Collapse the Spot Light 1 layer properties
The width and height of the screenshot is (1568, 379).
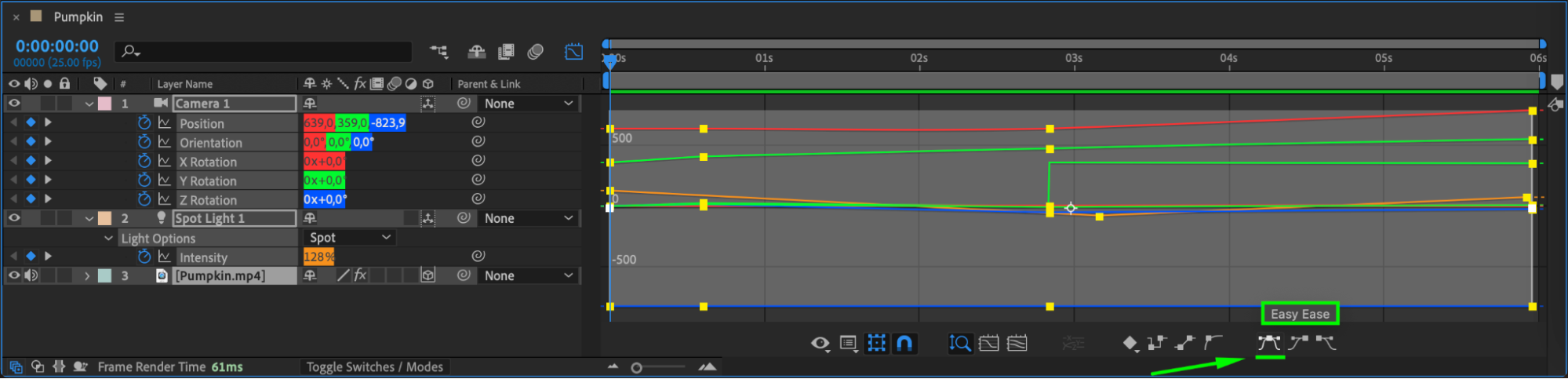89,219
